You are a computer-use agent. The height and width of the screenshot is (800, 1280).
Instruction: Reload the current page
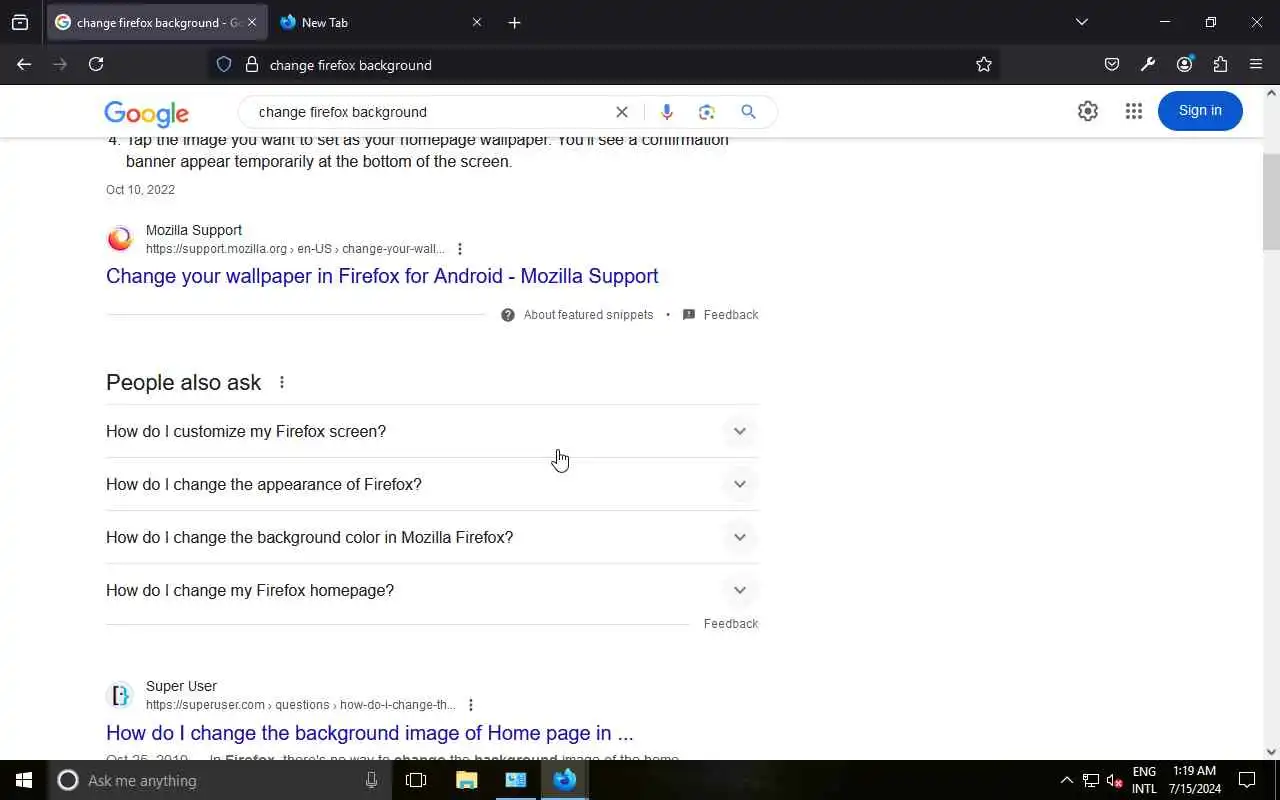[x=96, y=64]
